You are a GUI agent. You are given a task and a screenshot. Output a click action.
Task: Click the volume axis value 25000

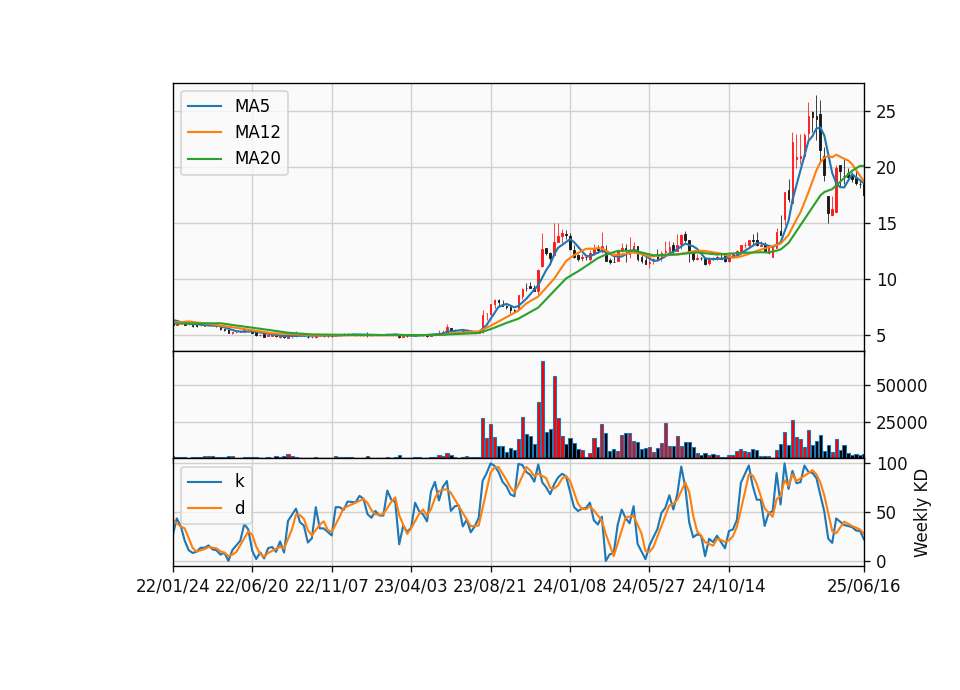902,423
